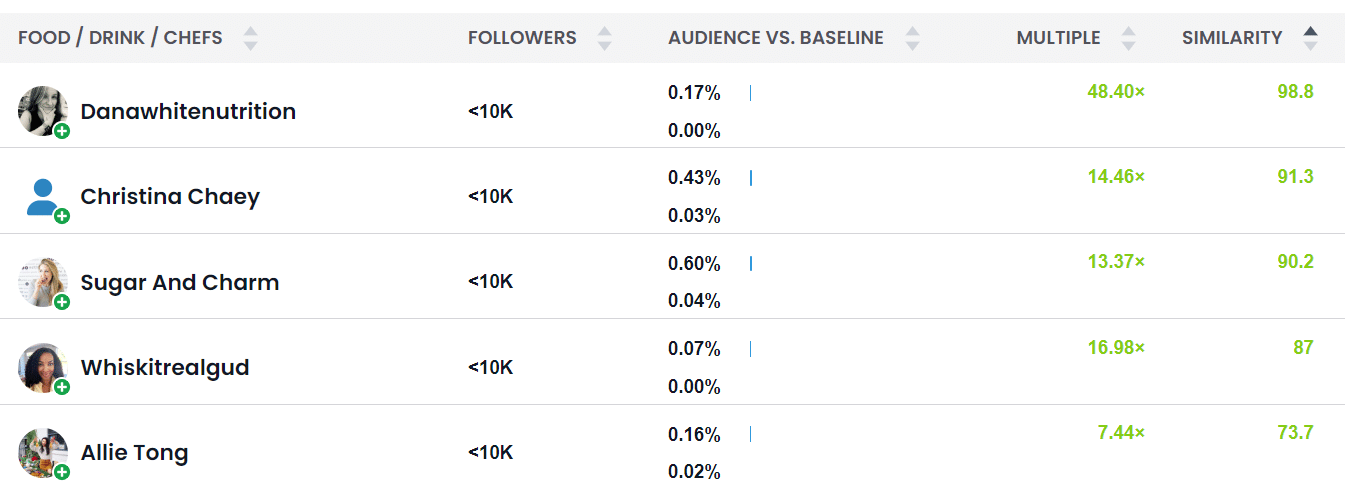1345x495 pixels.
Task: Open Danawhitenutrition profile photo
Action: (x=43, y=110)
